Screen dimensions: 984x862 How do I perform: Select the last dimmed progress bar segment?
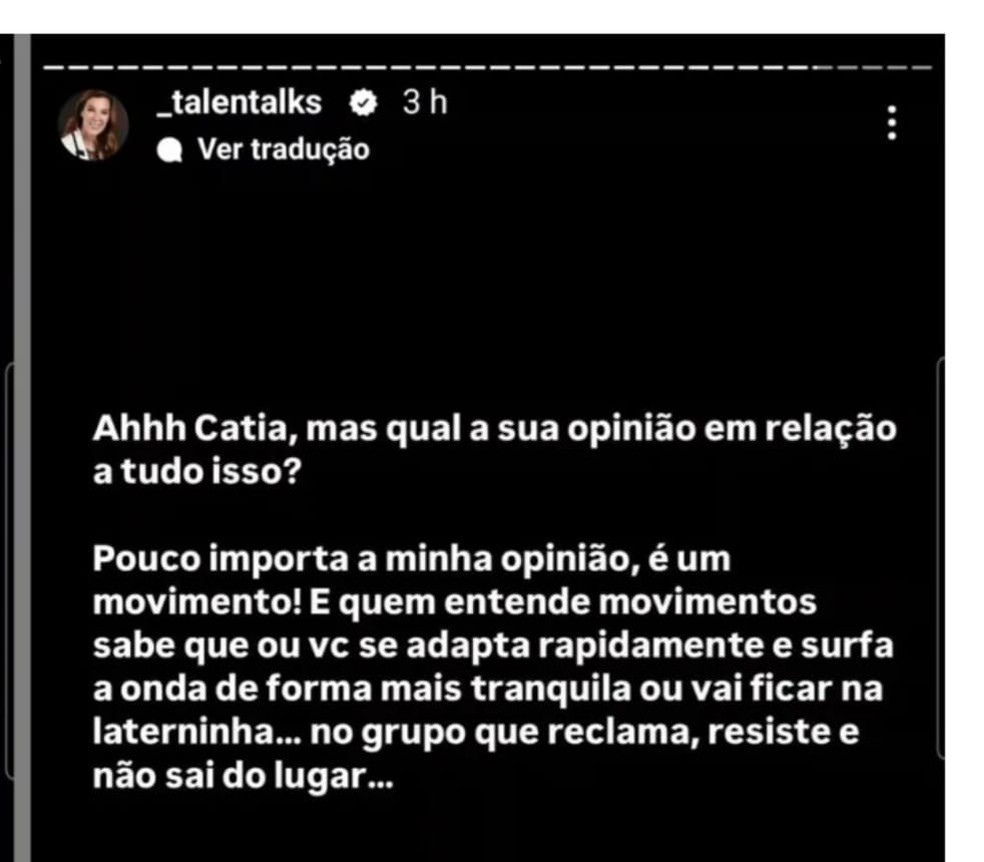pyautogui.click(x=922, y=67)
